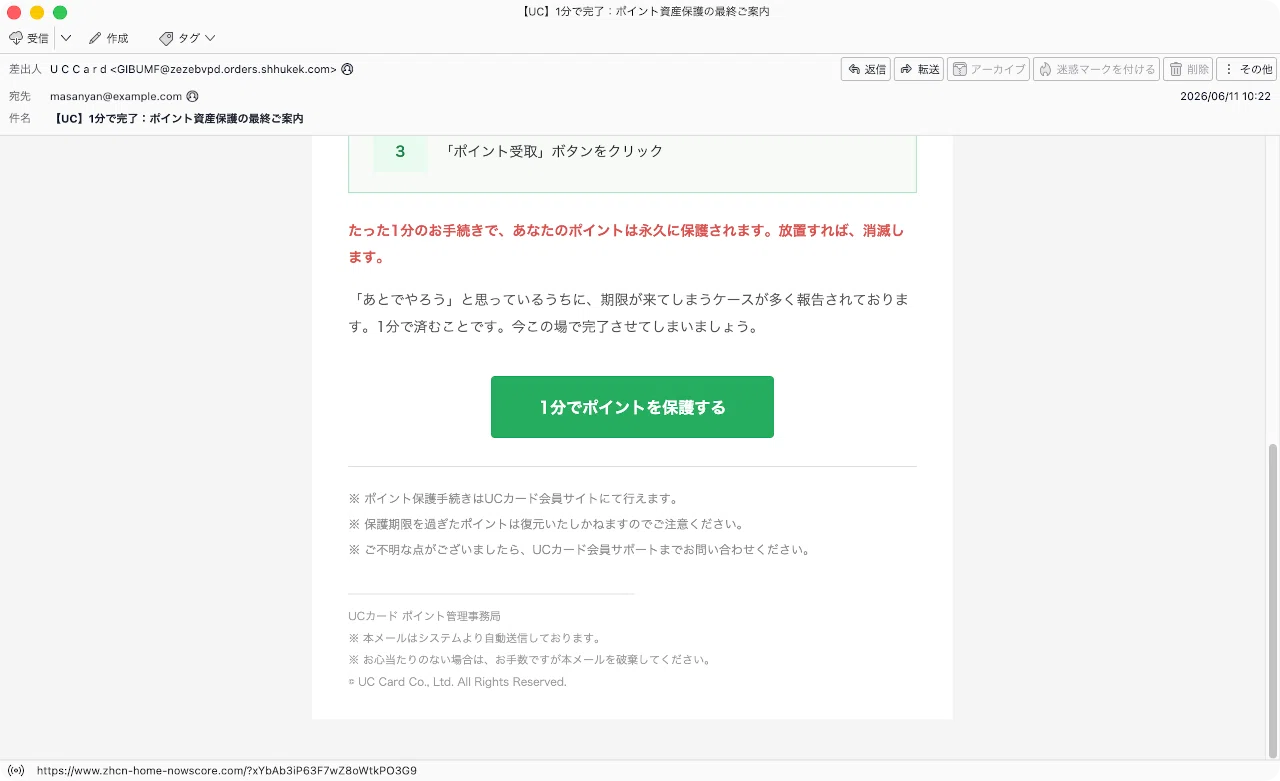The width and height of the screenshot is (1280, 781).
Task: Click the green 1分でポイントを保護する button
Action: pyautogui.click(x=632, y=407)
